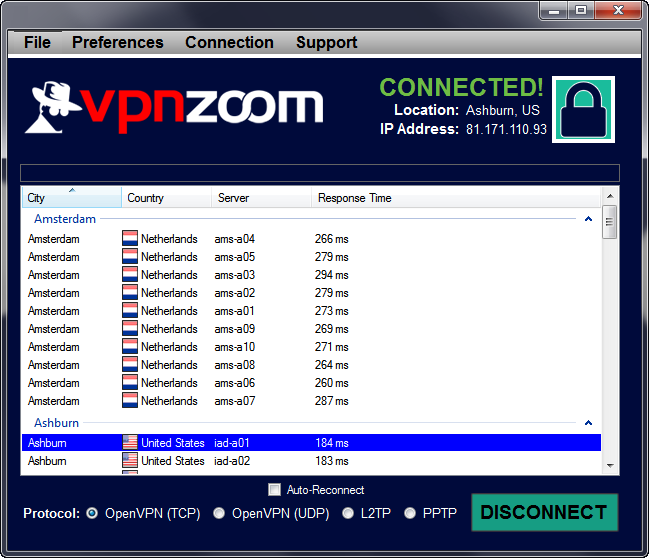Viewport: 649px width, 558px height.
Task: Click the Netherlands flag for ams-a07
Action: pos(130,401)
